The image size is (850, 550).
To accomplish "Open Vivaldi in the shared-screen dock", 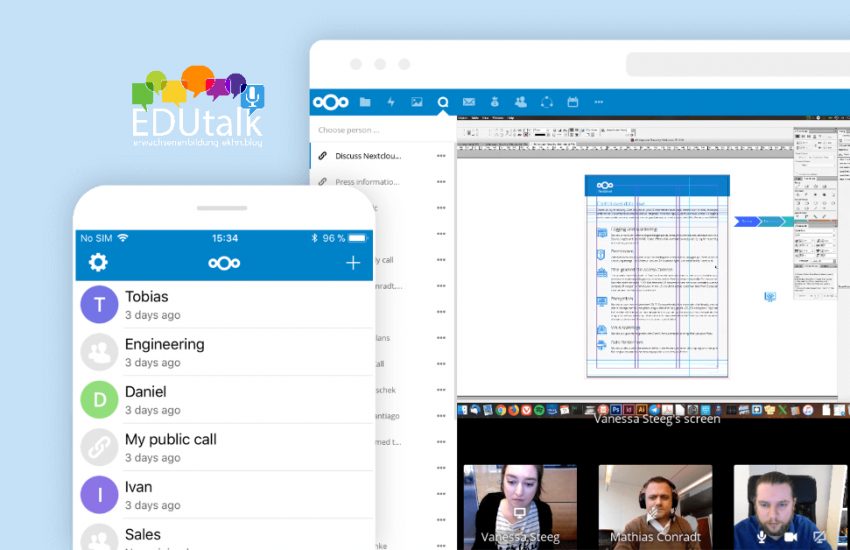I will pyautogui.click(x=526, y=410).
